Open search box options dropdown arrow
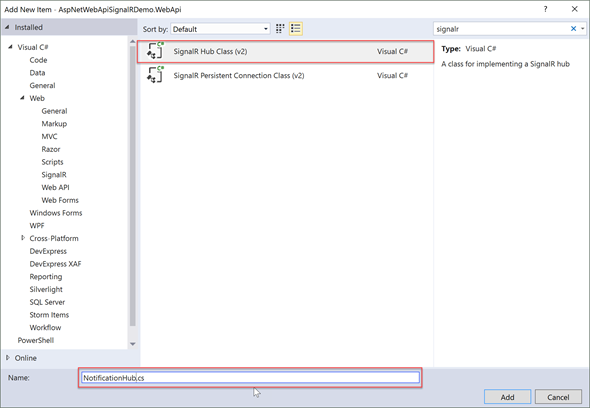This screenshot has height=408, width=590. pyautogui.click(x=582, y=29)
